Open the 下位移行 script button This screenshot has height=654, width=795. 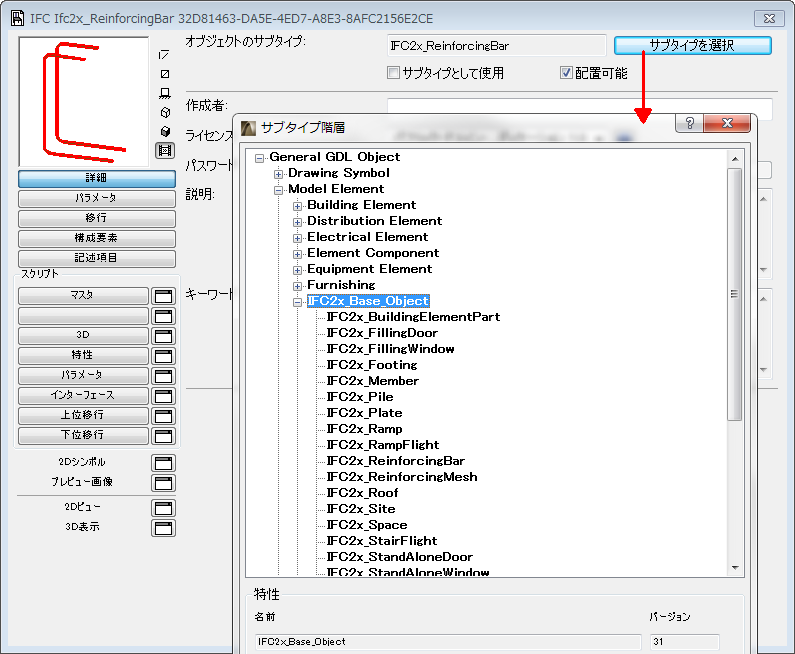click(x=83, y=435)
